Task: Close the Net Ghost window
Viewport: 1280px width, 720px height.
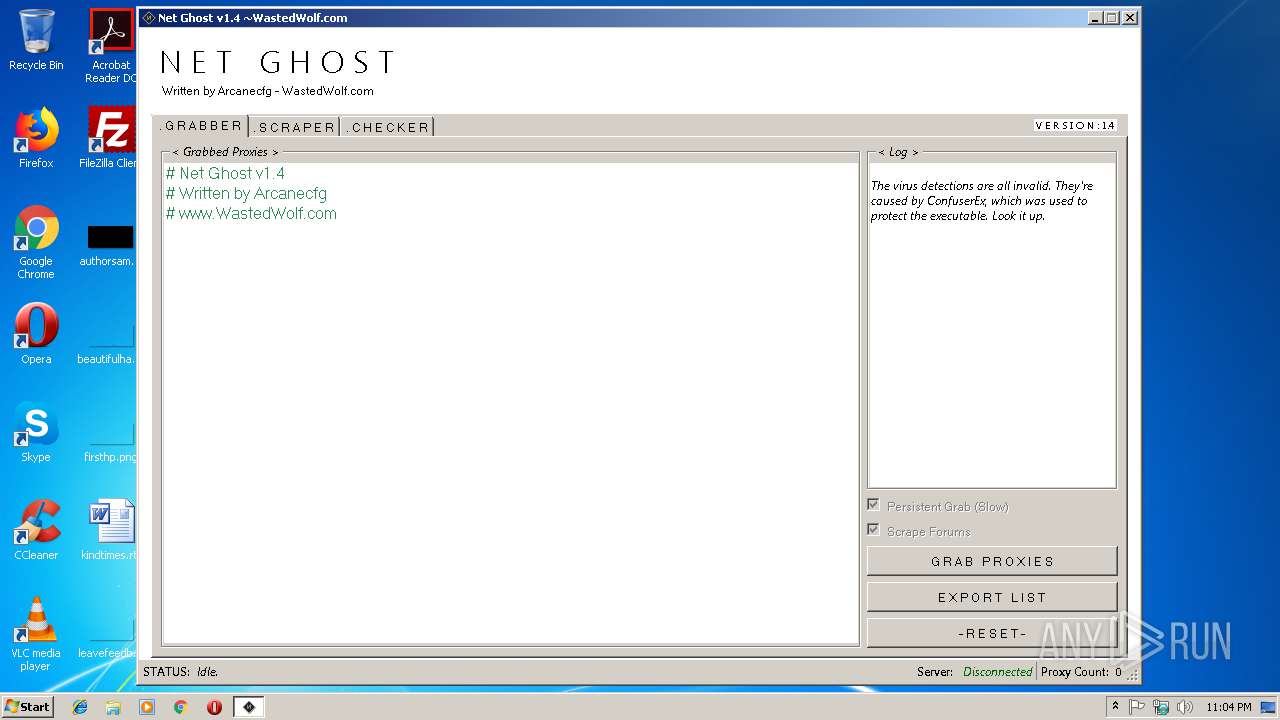Action: (1129, 18)
